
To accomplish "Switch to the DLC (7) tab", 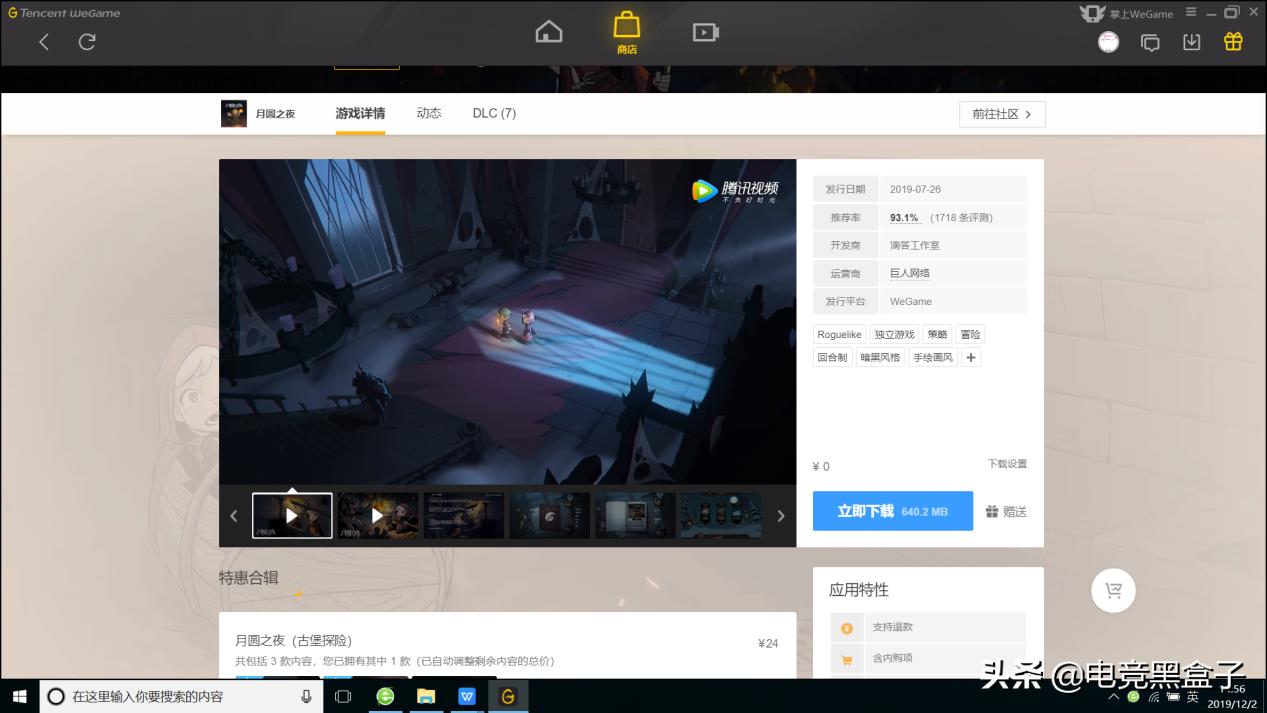I will pyautogui.click(x=494, y=113).
